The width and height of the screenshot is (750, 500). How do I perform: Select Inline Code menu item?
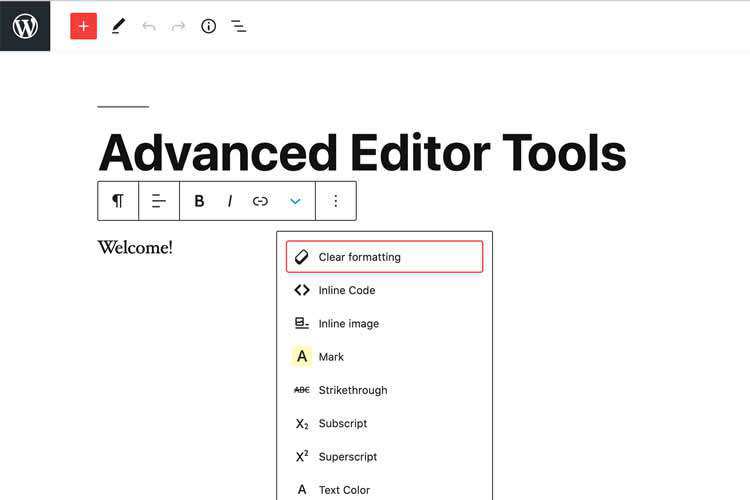pos(385,290)
